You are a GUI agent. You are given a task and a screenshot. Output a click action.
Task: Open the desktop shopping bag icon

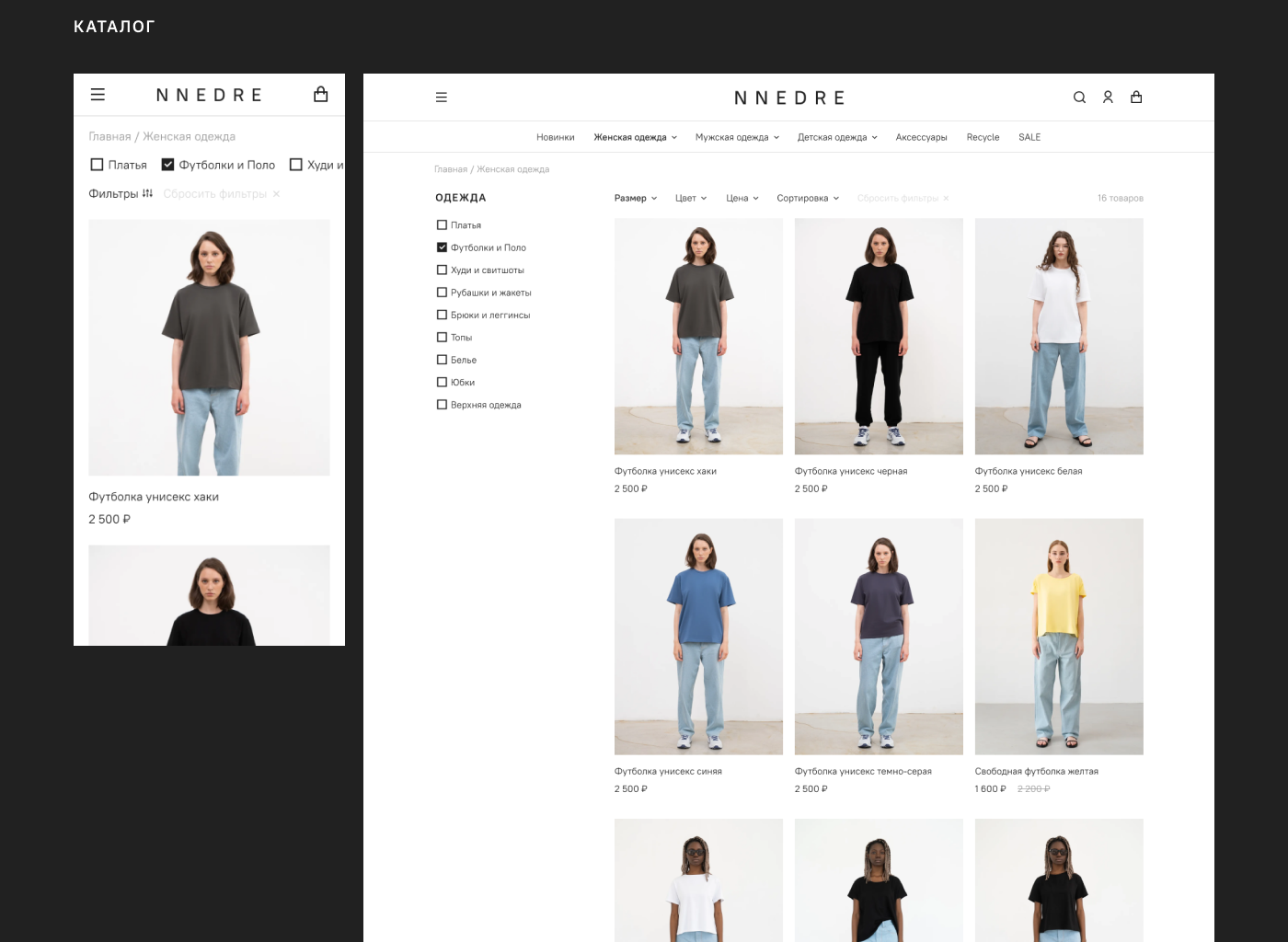[1136, 98]
